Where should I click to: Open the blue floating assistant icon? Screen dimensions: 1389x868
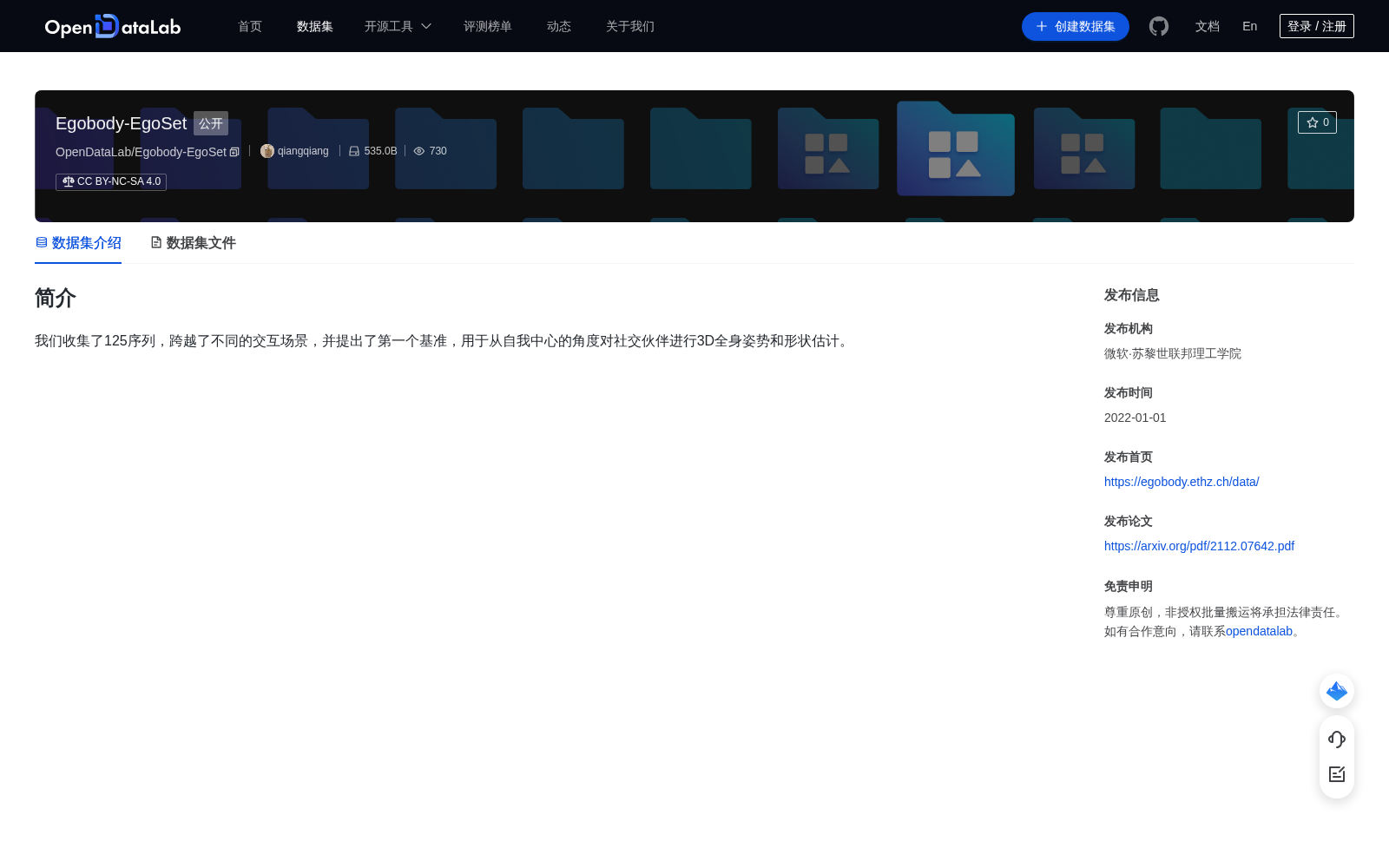(1337, 691)
